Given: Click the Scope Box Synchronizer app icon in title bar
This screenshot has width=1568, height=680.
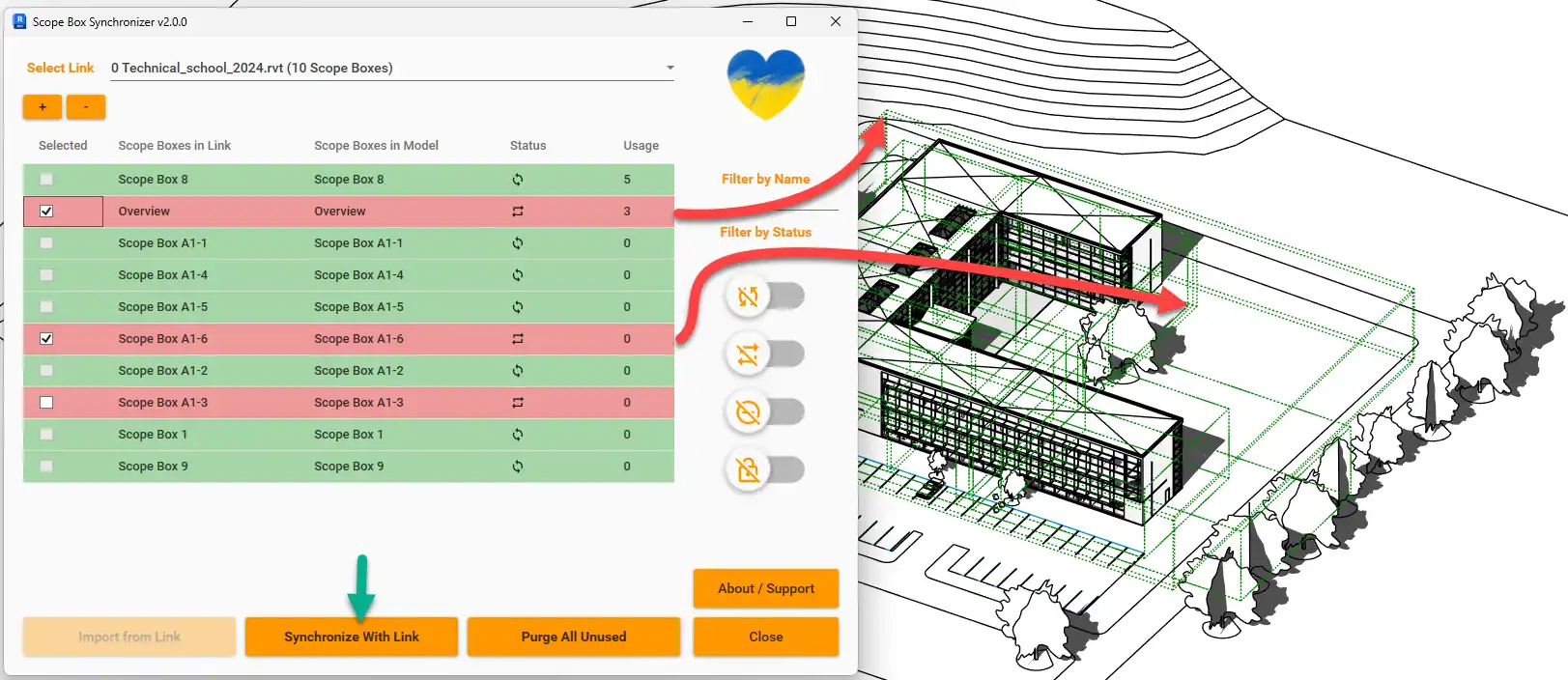Looking at the screenshot, I should click(18, 21).
